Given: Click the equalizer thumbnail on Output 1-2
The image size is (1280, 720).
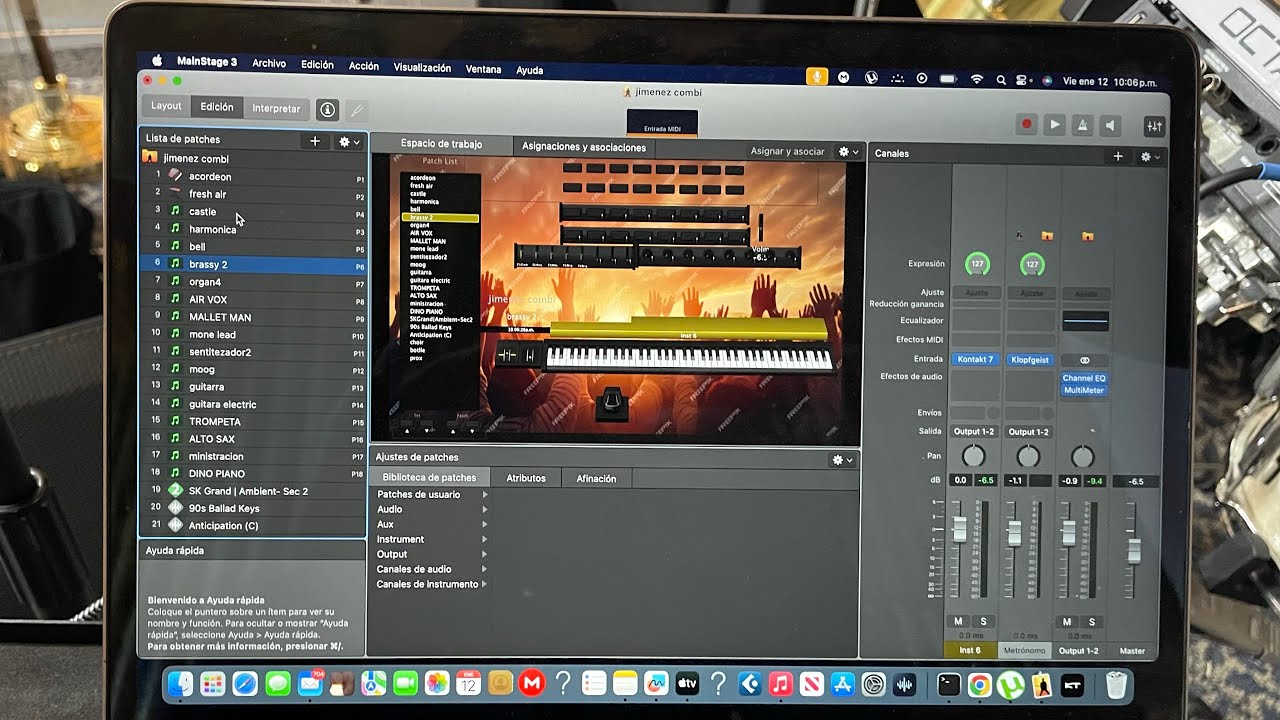Looking at the screenshot, I should [x=1085, y=321].
